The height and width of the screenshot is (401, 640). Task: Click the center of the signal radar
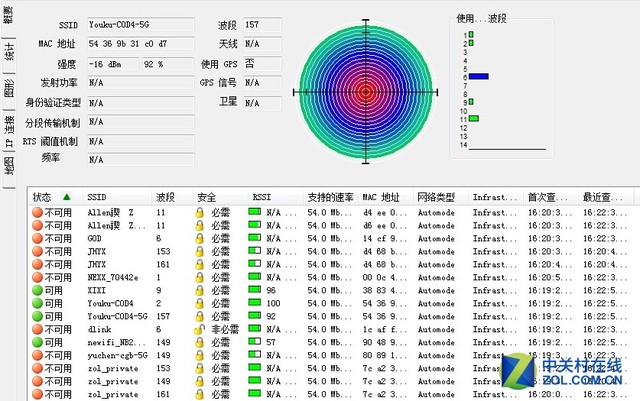pyautogui.click(x=366, y=92)
